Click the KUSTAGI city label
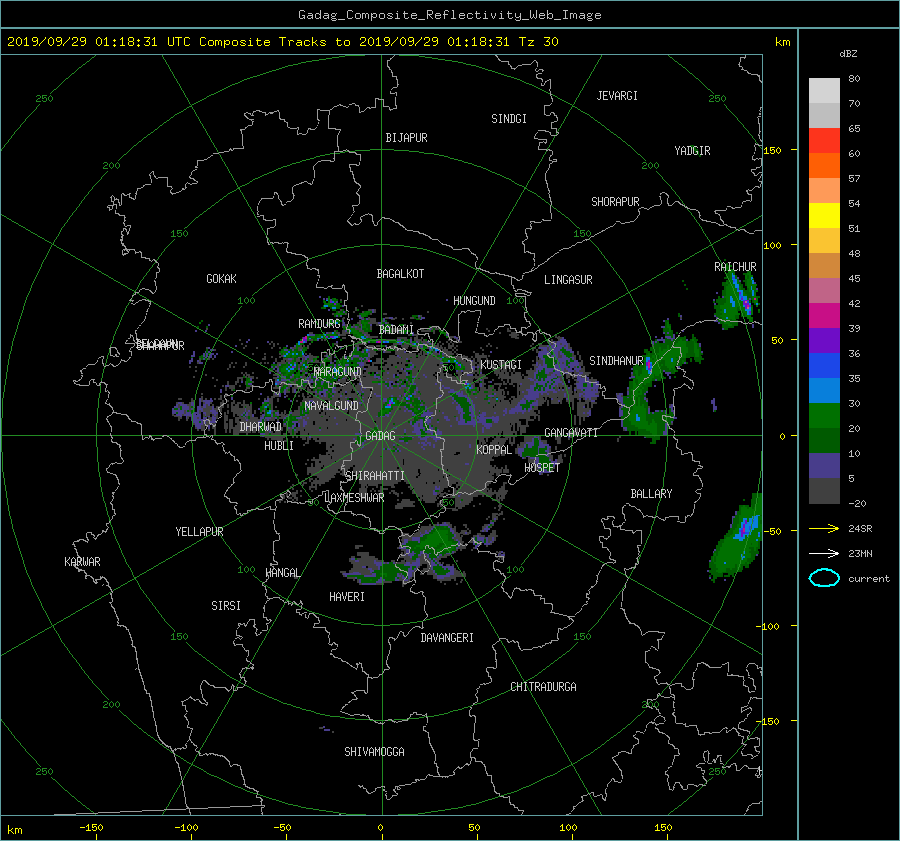Image resolution: width=900 pixels, height=841 pixels. pyautogui.click(x=501, y=365)
